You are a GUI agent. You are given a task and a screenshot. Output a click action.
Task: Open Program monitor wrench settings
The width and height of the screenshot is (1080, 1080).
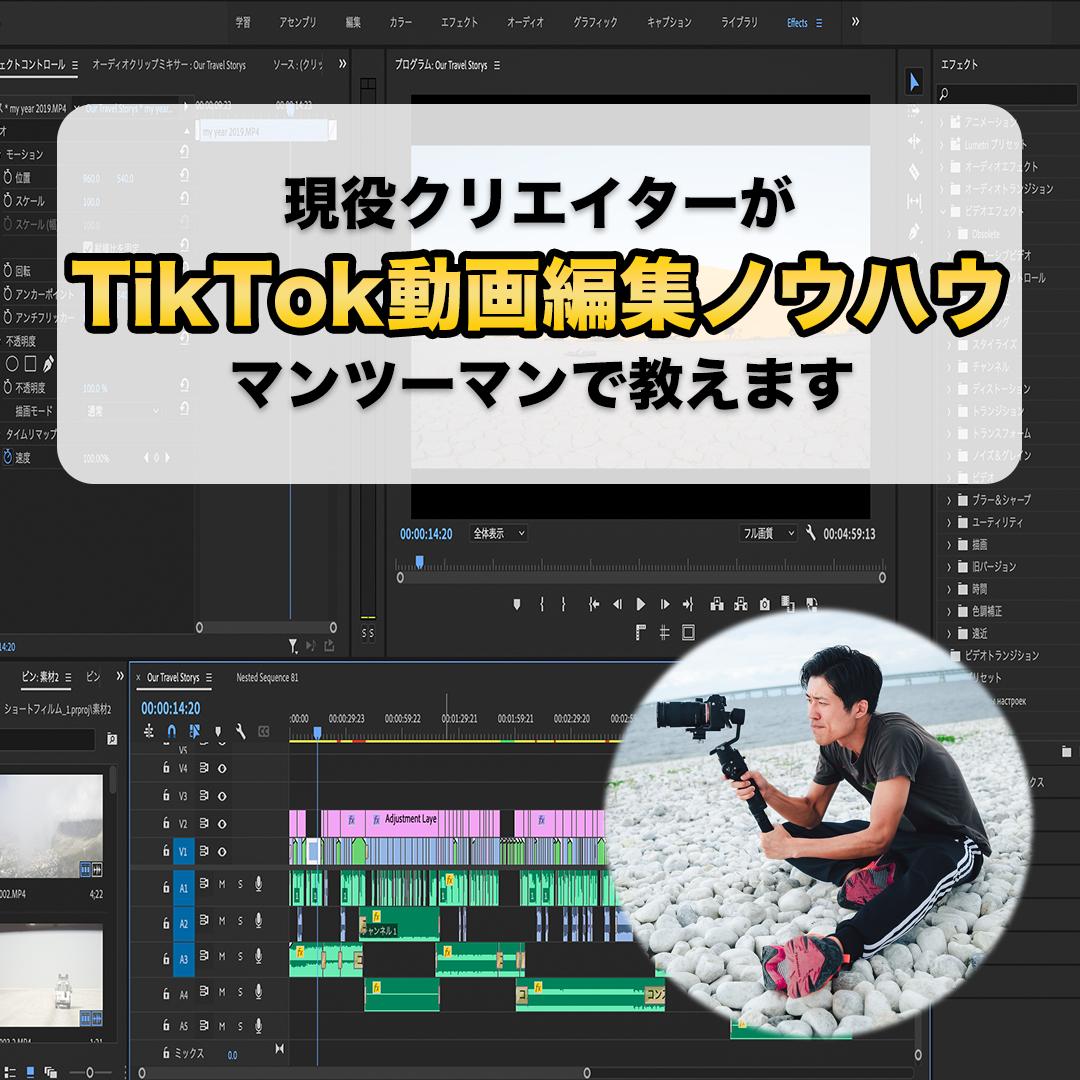[x=811, y=533]
